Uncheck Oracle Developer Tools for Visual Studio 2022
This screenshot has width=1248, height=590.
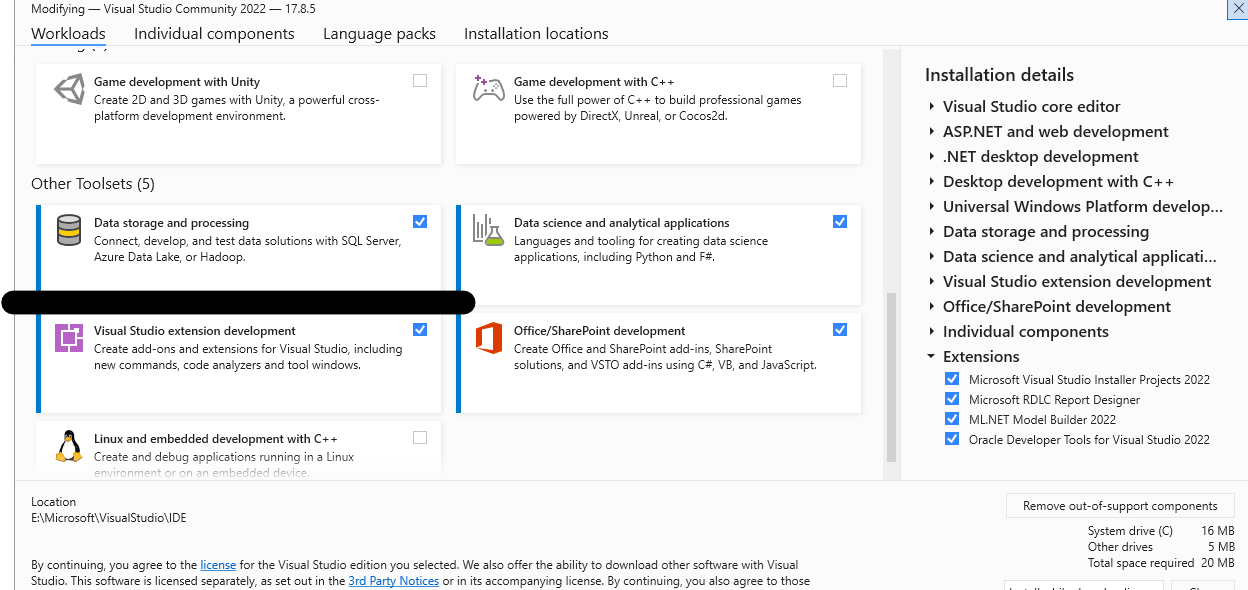click(952, 439)
